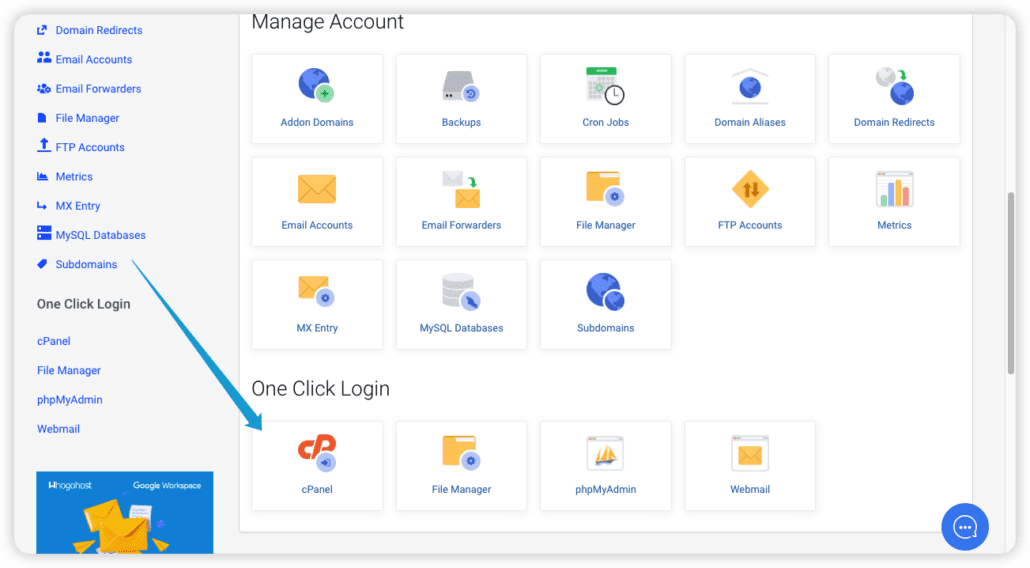Click the Email Accounts envelope card icon
This screenshot has height=568, width=1030.
click(x=317, y=189)
